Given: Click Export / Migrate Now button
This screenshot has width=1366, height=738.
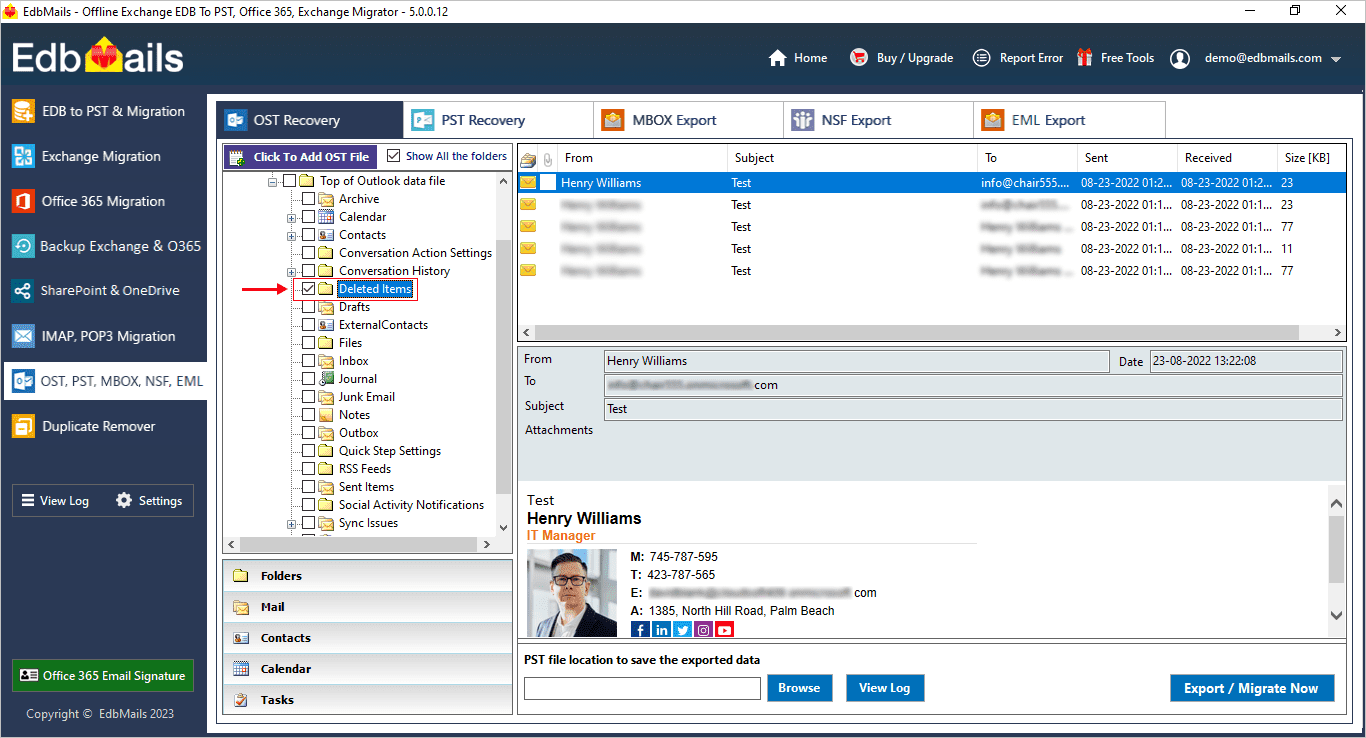Looking at the screenshot, I should 1252,688.
